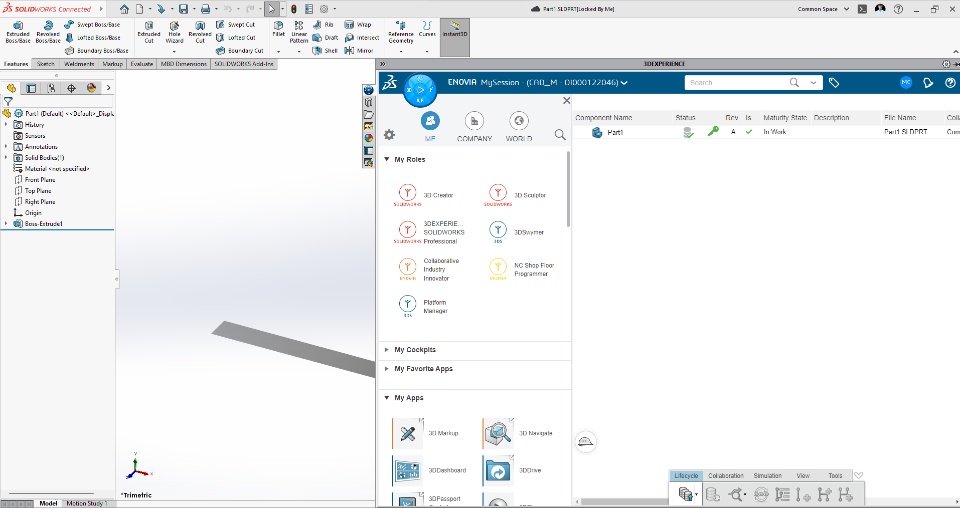The height and width of the screenshot is (508, 960).
Task: Choose the Swept Cut tool
Action: (x=235, y=24)
